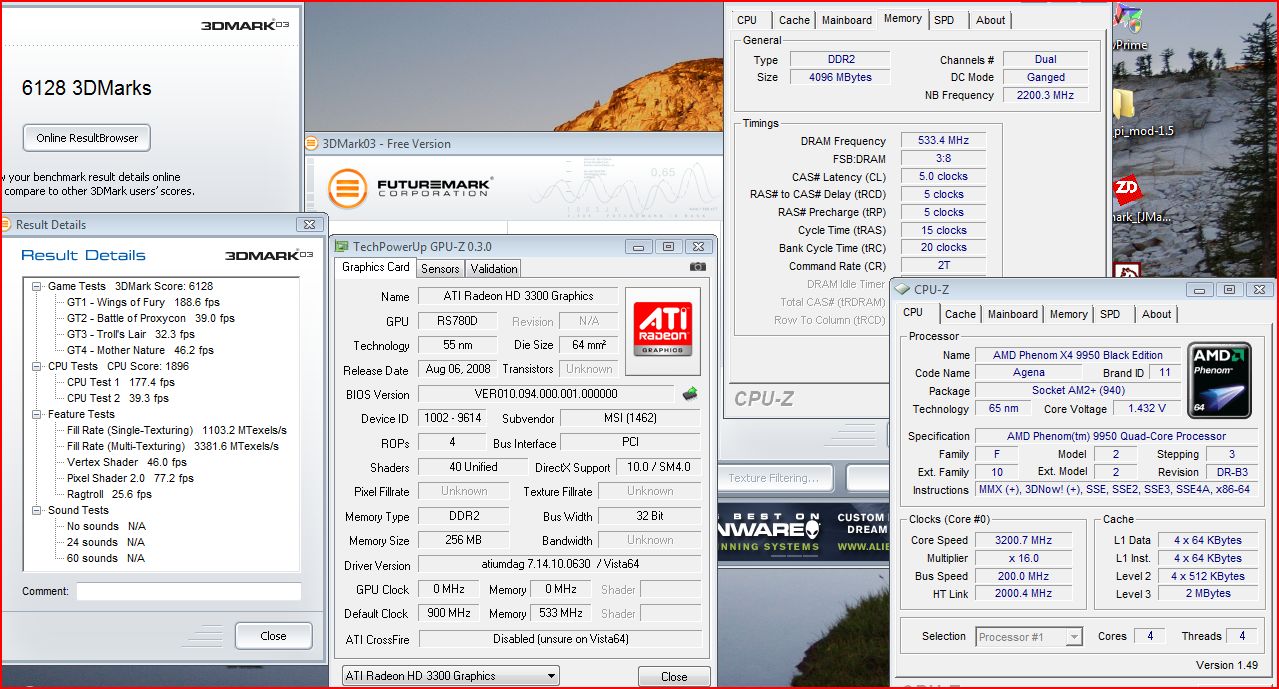Click the CPU-Z title bar icon
The image size is (1279, 689).
click(901, 289)
